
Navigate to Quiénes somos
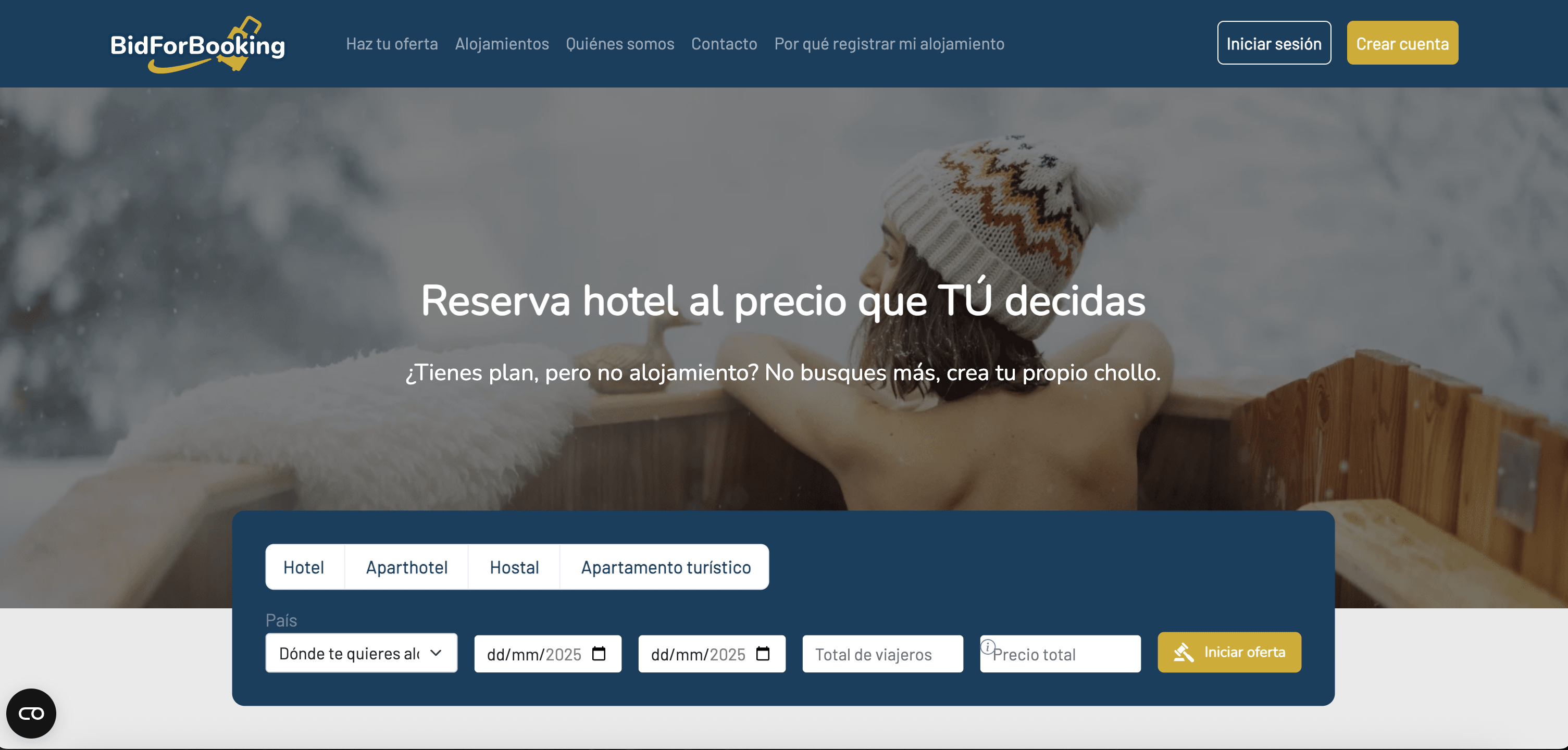620,43
